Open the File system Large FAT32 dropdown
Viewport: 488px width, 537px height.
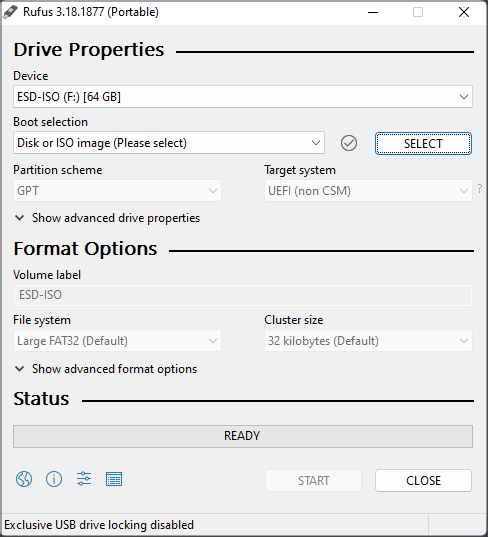pos(117,341)
